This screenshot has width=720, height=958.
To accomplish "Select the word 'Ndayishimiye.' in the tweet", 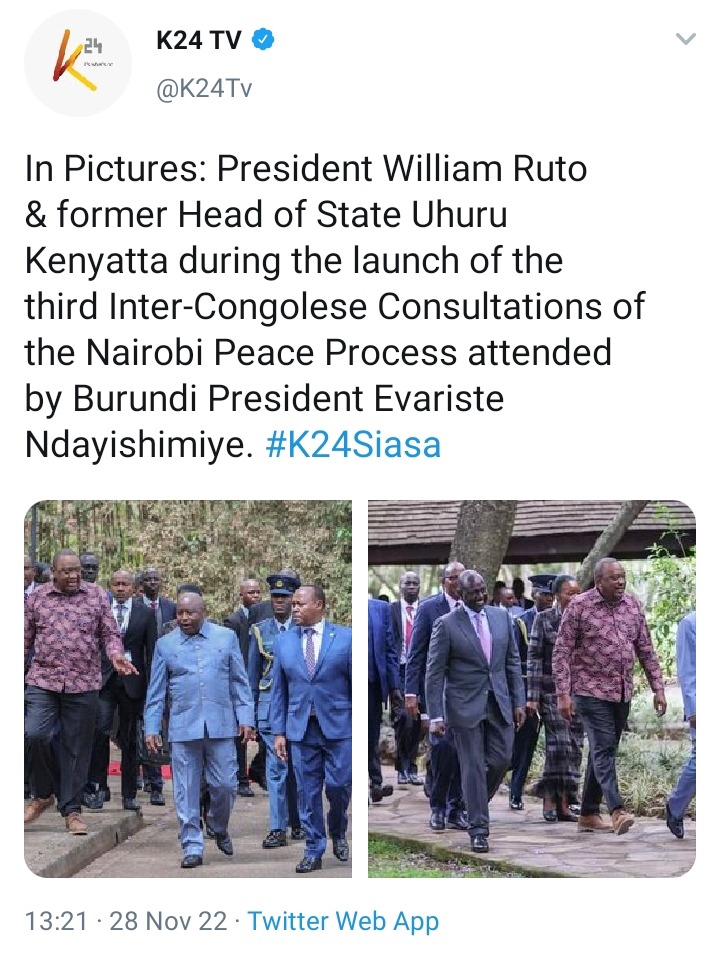I will [139, 445].
